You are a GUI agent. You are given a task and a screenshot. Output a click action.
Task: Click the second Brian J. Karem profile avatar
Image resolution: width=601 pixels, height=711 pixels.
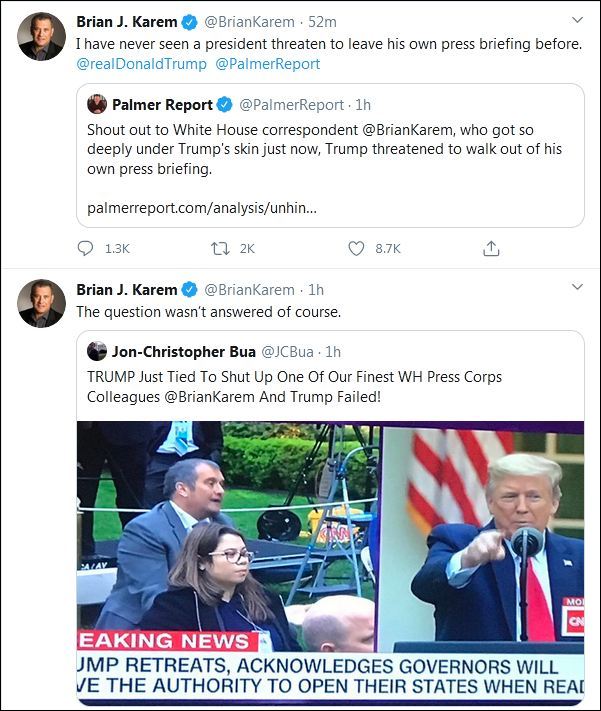(41, 303)
